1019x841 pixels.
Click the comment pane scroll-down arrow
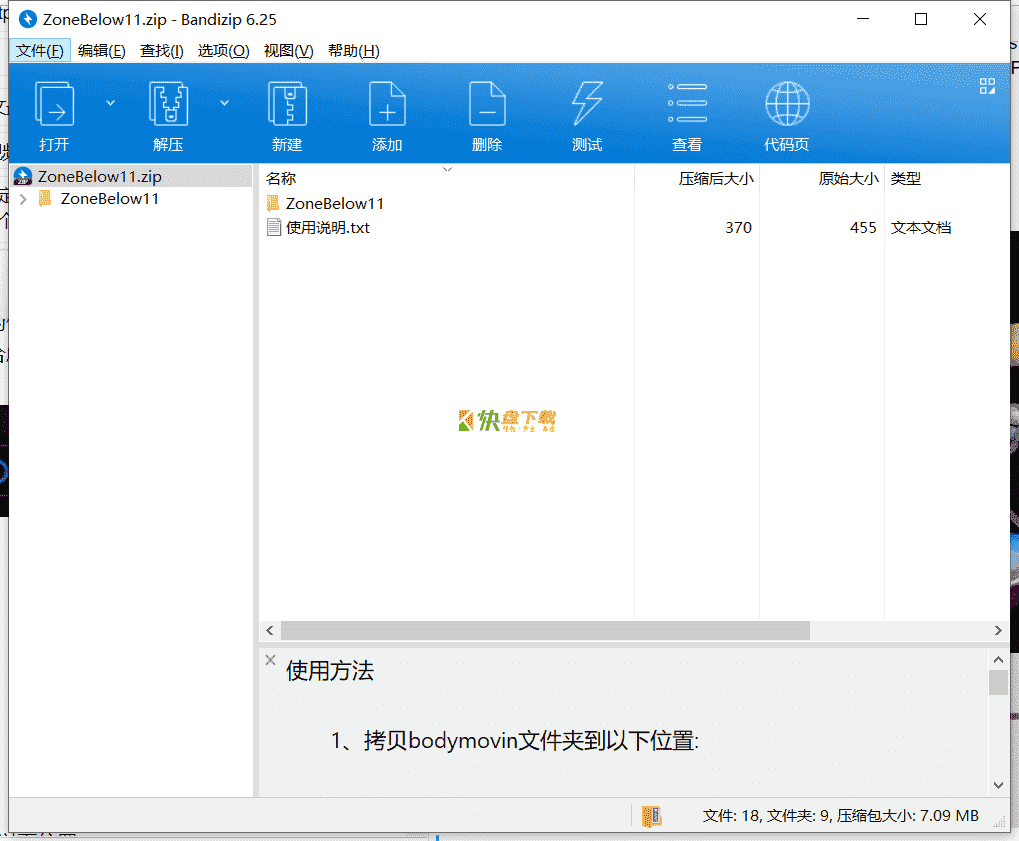(x=999, y=785)
